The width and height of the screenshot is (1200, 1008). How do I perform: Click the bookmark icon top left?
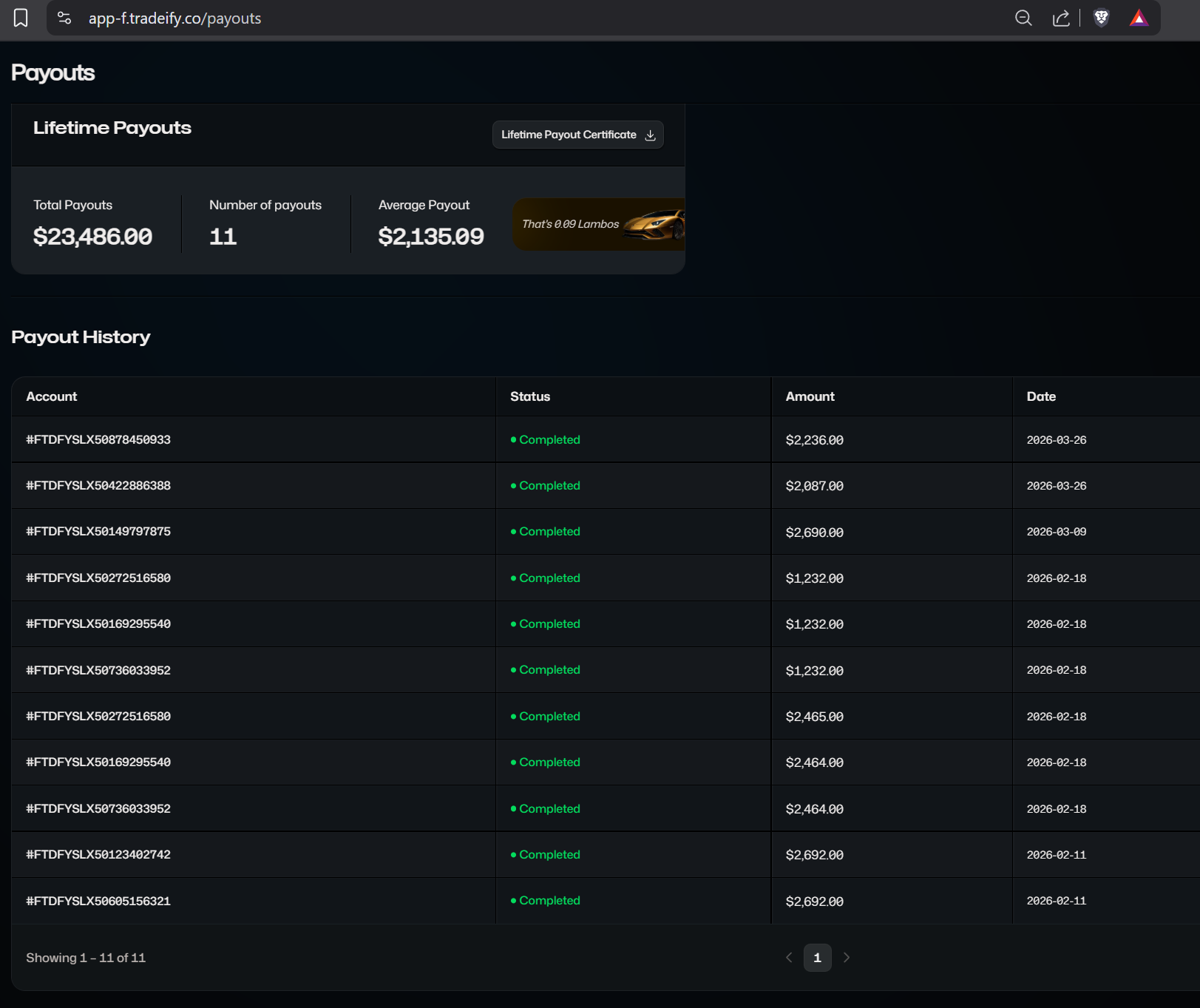(21, 18)
